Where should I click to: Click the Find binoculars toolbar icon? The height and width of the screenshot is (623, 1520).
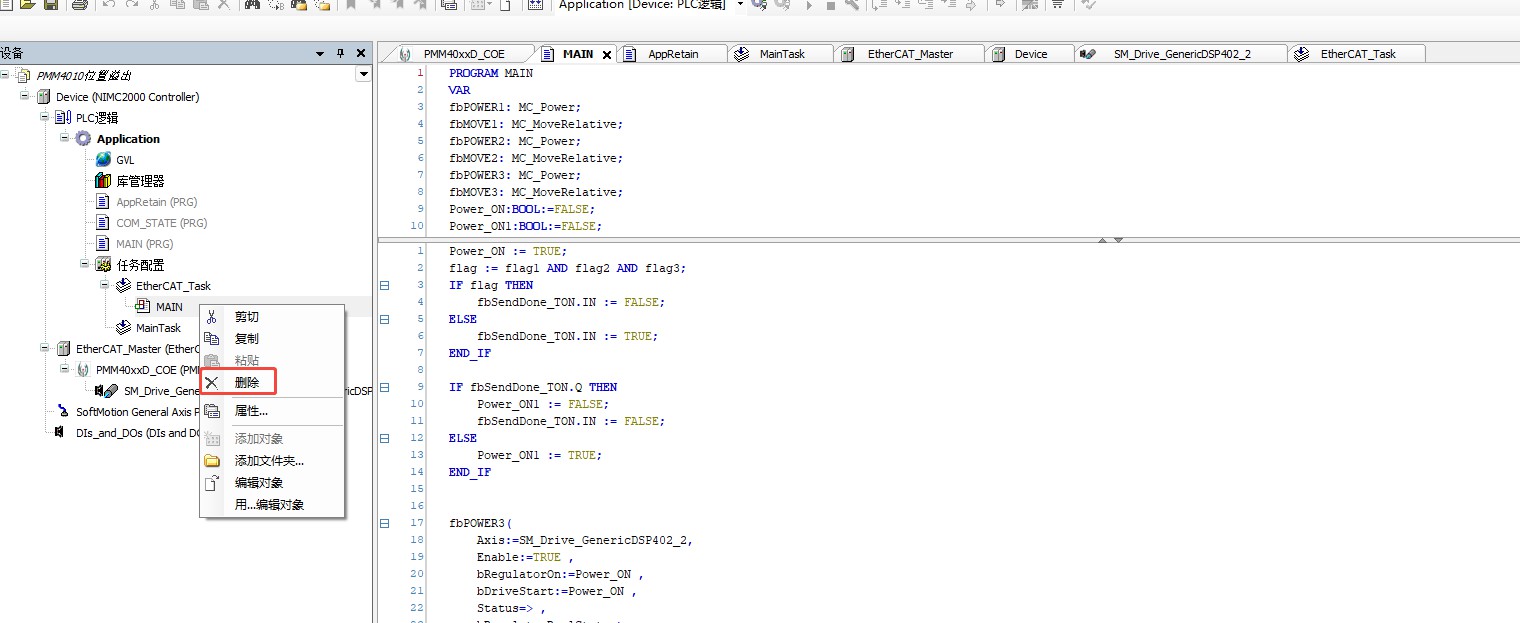tap(252, 6)
